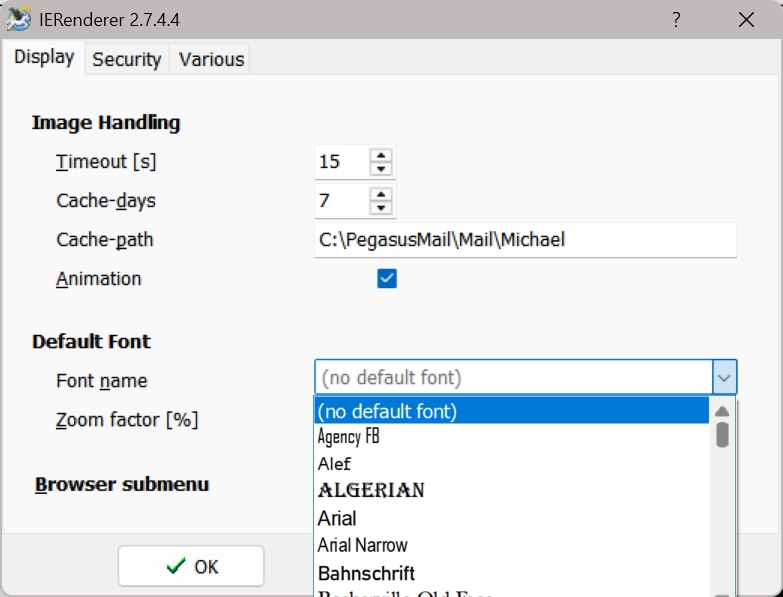Click the font list scrollbar up arrow
The width and height of the screenshot is (783, 597).
pyautogui.click(x=722, y=411)
